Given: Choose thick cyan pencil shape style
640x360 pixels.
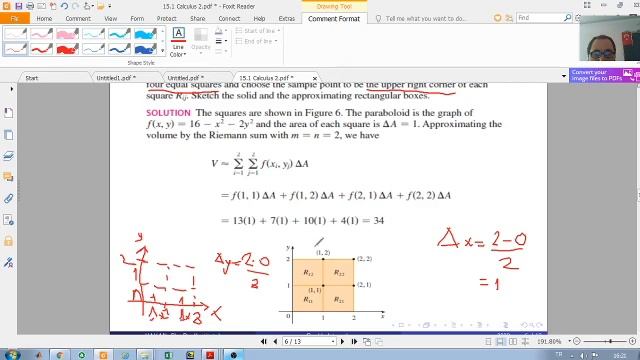Looking at the screenshot, I should tap(145, 33).
